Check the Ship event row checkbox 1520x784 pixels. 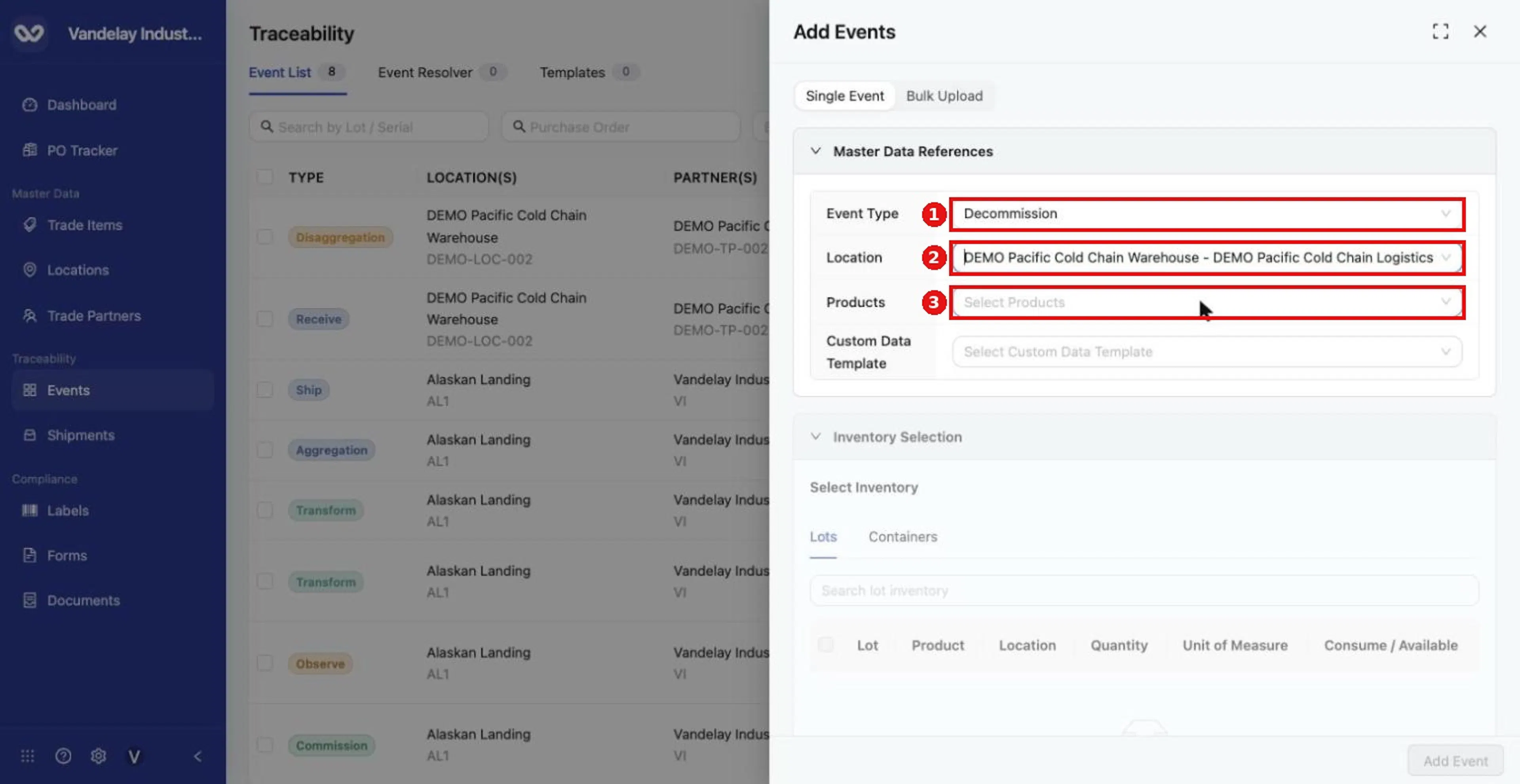tap(265, 389)
